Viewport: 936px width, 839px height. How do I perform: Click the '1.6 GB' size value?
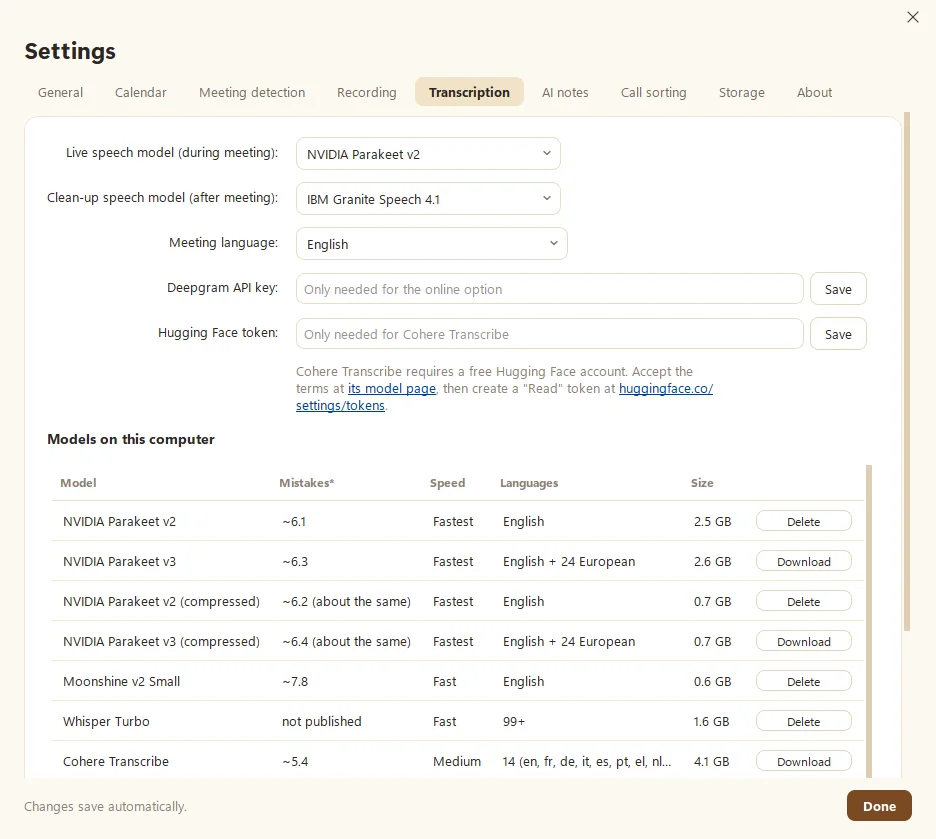[x=712, y=721]
